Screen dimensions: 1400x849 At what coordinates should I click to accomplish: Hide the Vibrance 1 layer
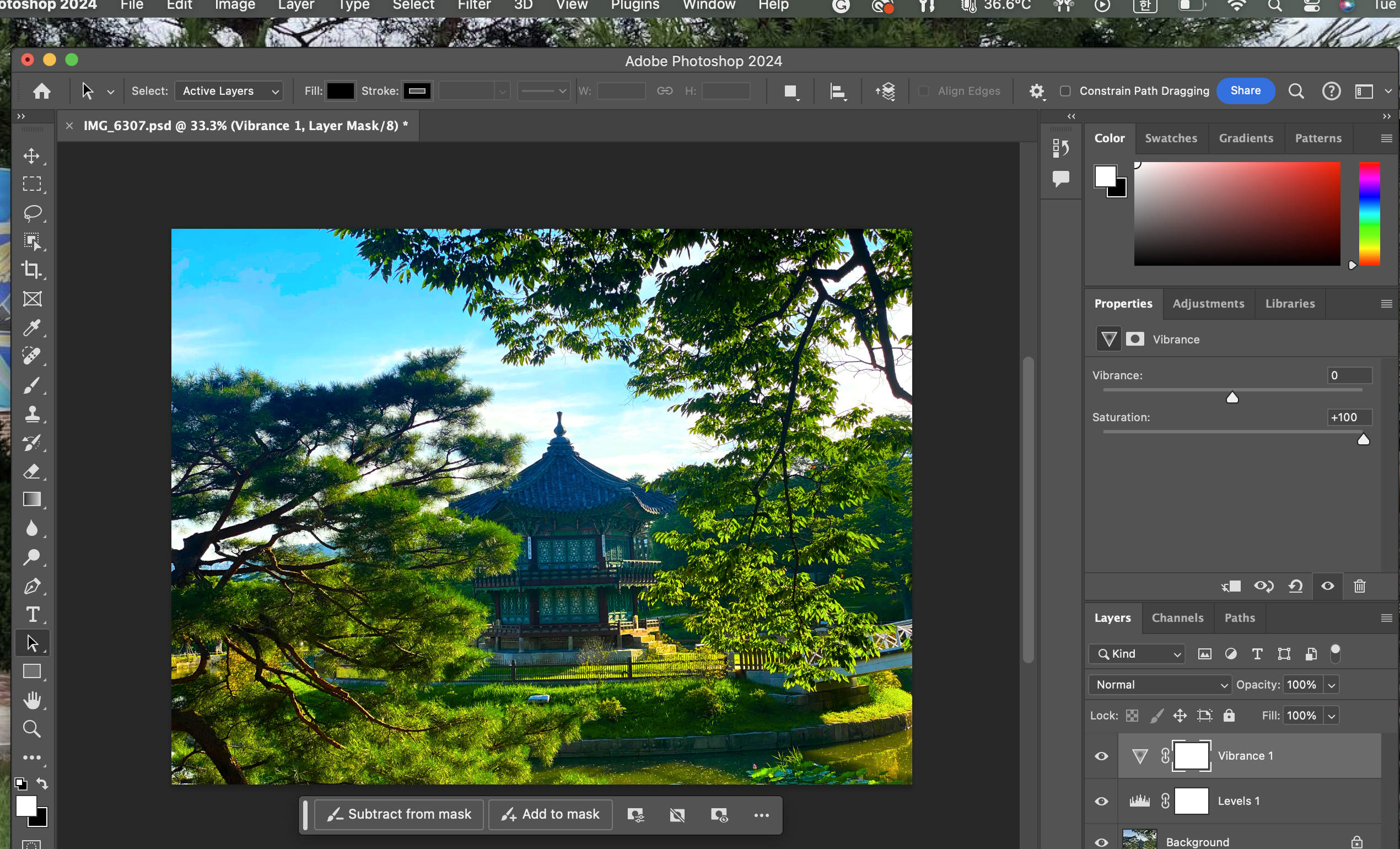click(x=1101, y=756)
